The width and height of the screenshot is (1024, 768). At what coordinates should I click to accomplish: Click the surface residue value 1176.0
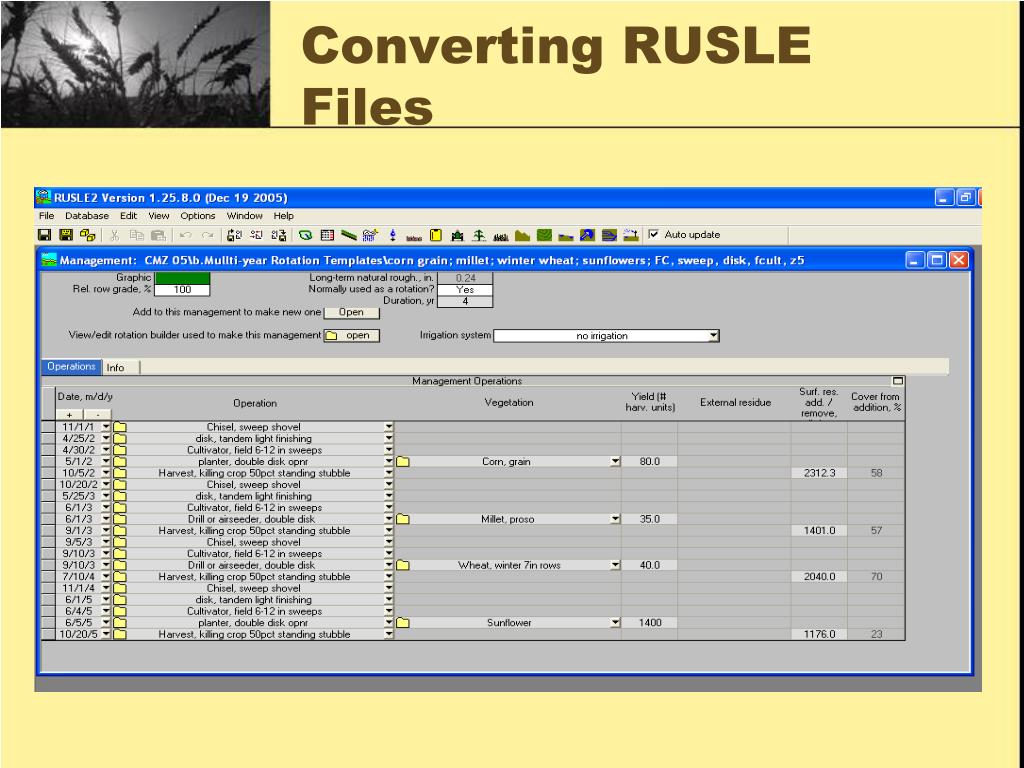(x=820, y=635)
